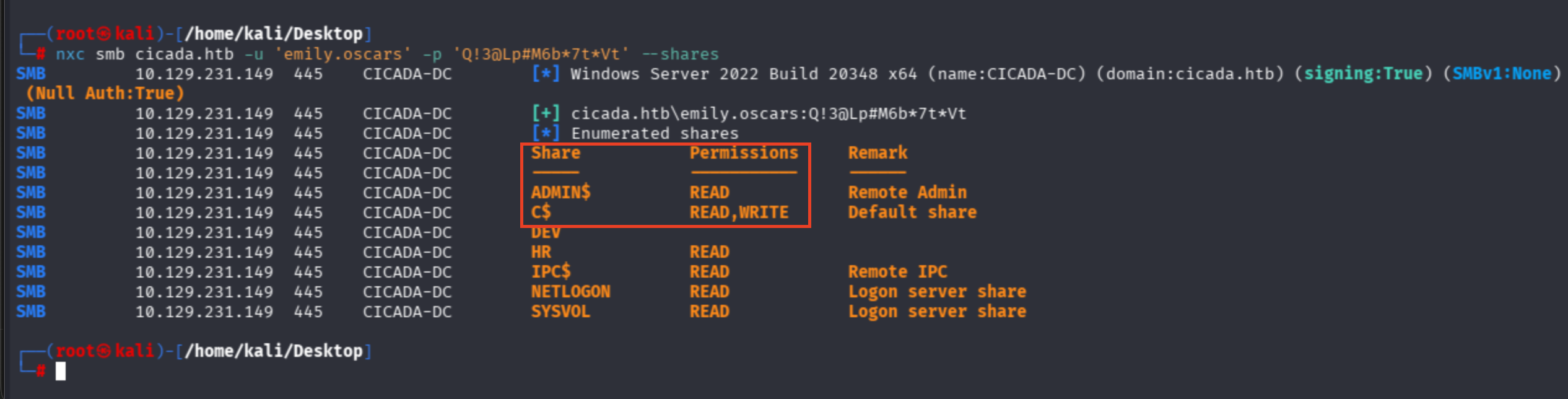Click the SMBv1:None text

pyautogui.click(x=1502, y=74)
